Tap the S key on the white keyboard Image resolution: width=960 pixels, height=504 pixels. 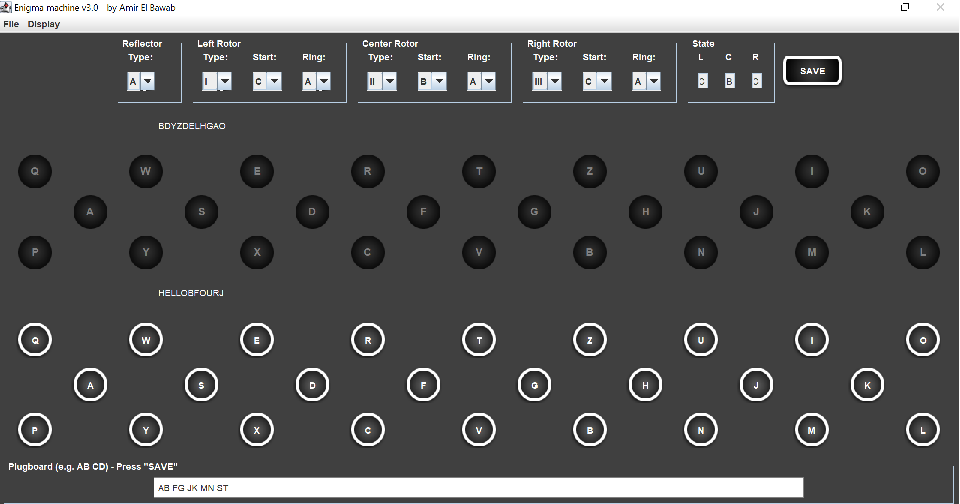[201, 385]
